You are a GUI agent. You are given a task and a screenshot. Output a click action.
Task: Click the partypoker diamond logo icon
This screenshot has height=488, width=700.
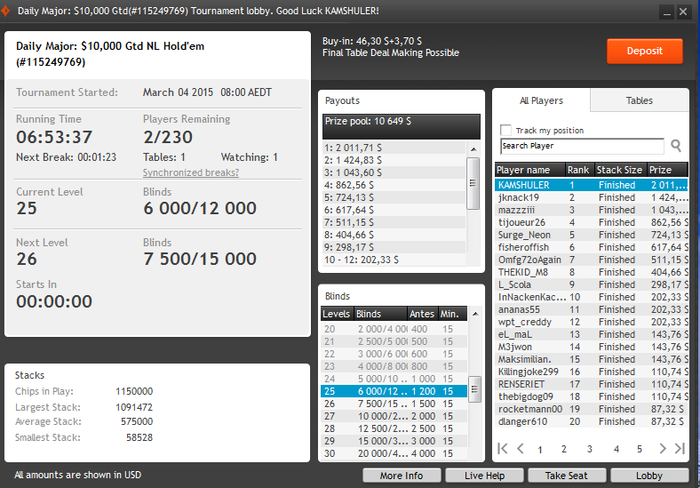tap(5, 11)
